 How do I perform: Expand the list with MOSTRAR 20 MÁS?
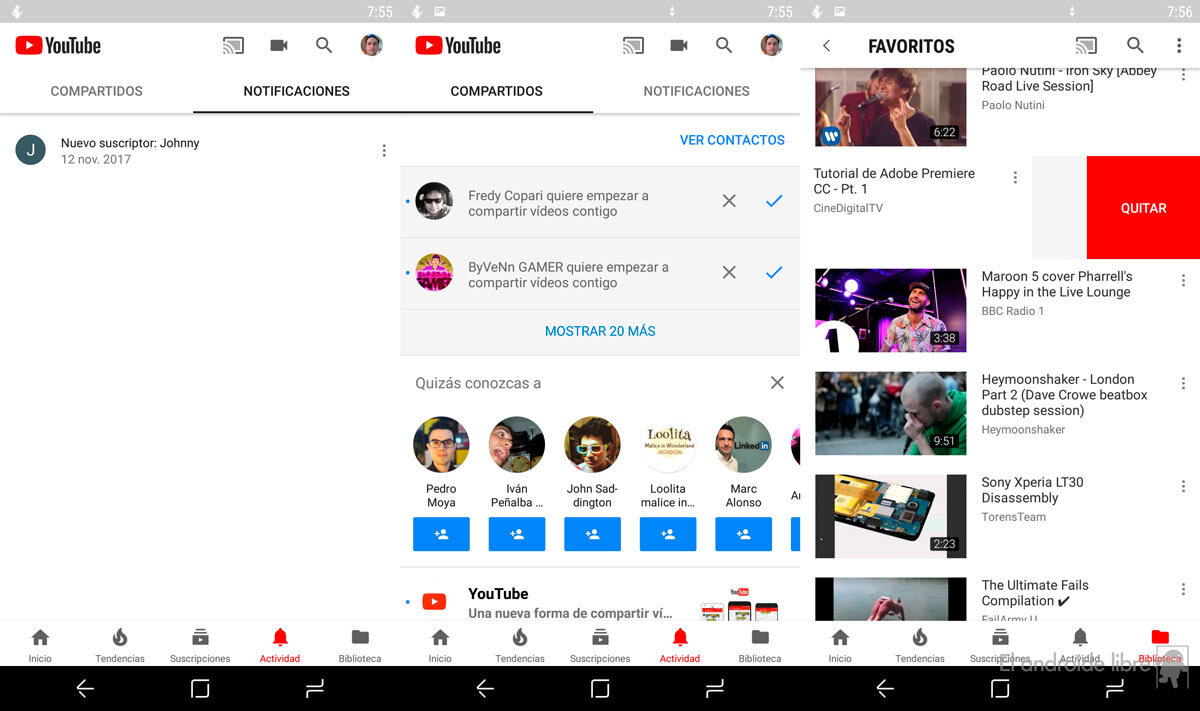click(600, 331)
